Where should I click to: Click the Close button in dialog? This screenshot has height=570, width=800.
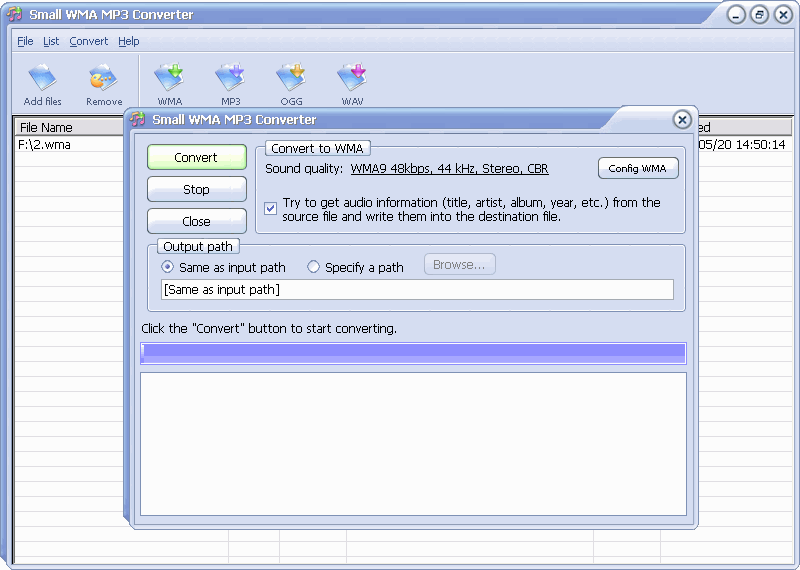pos(196,221)
